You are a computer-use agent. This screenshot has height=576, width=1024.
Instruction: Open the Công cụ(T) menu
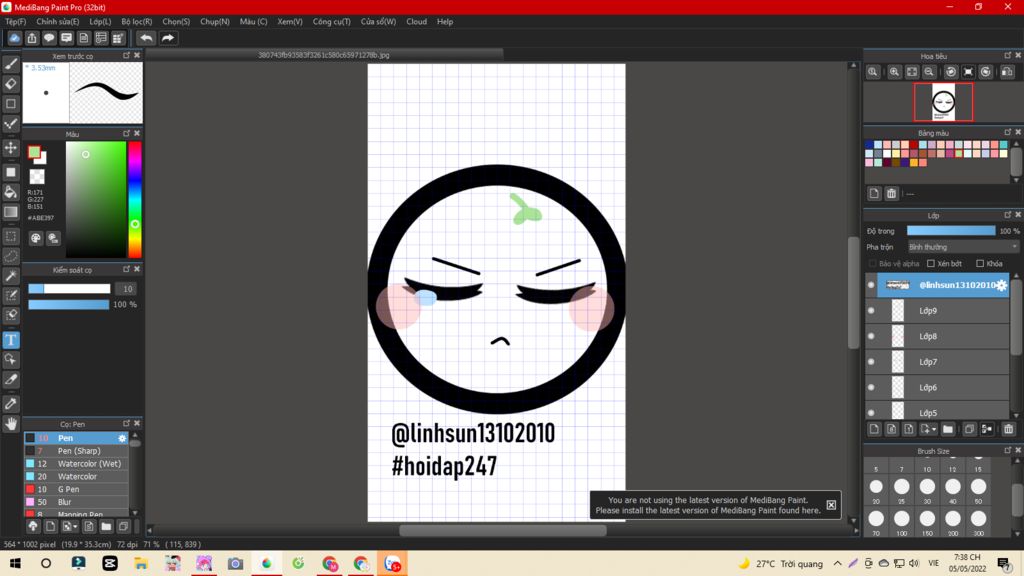tap(332, 22)
